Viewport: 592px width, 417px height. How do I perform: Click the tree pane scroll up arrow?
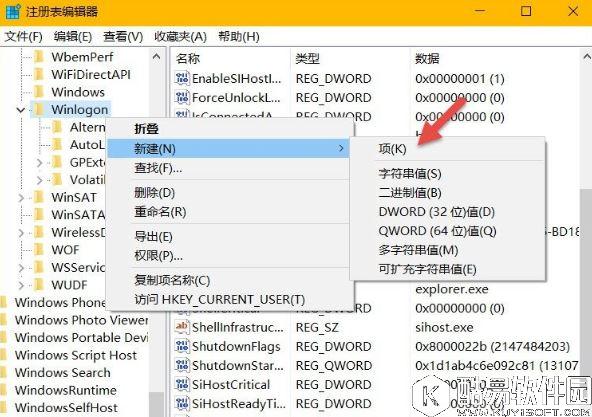click(x=156, y=57)
